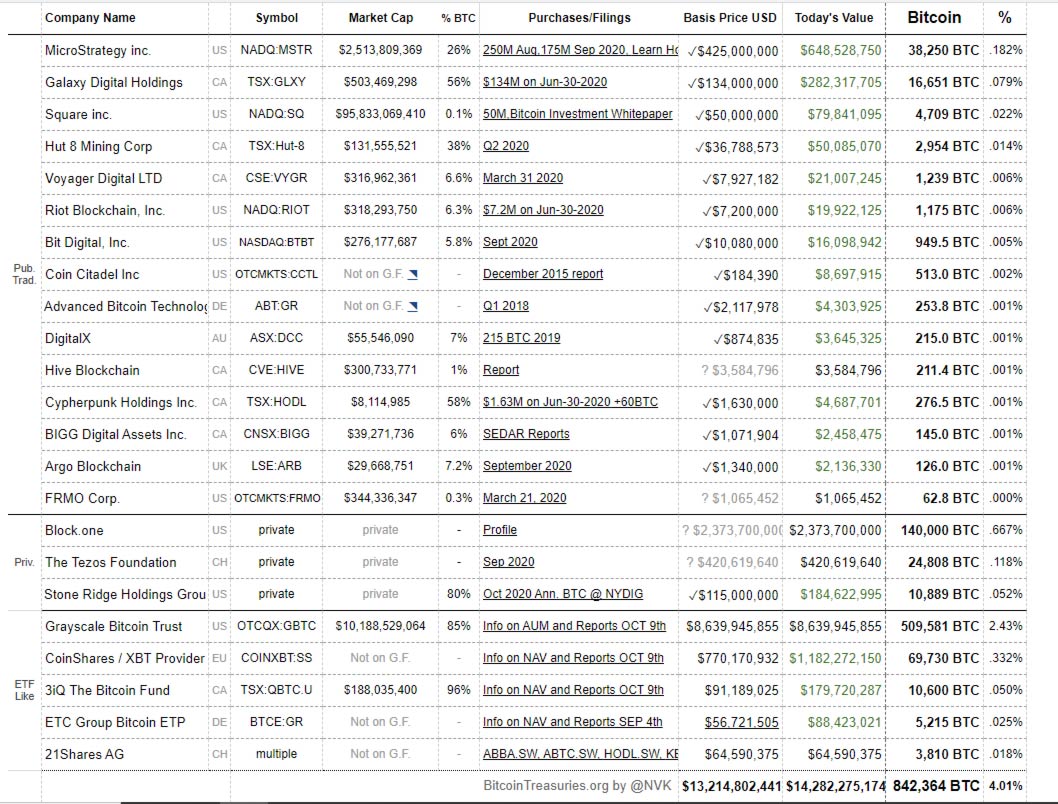Click the BitcoinTreasuries.org by @NVK footer text
The width and height of the screenshot is (1058, 804).
pos(578,786)
